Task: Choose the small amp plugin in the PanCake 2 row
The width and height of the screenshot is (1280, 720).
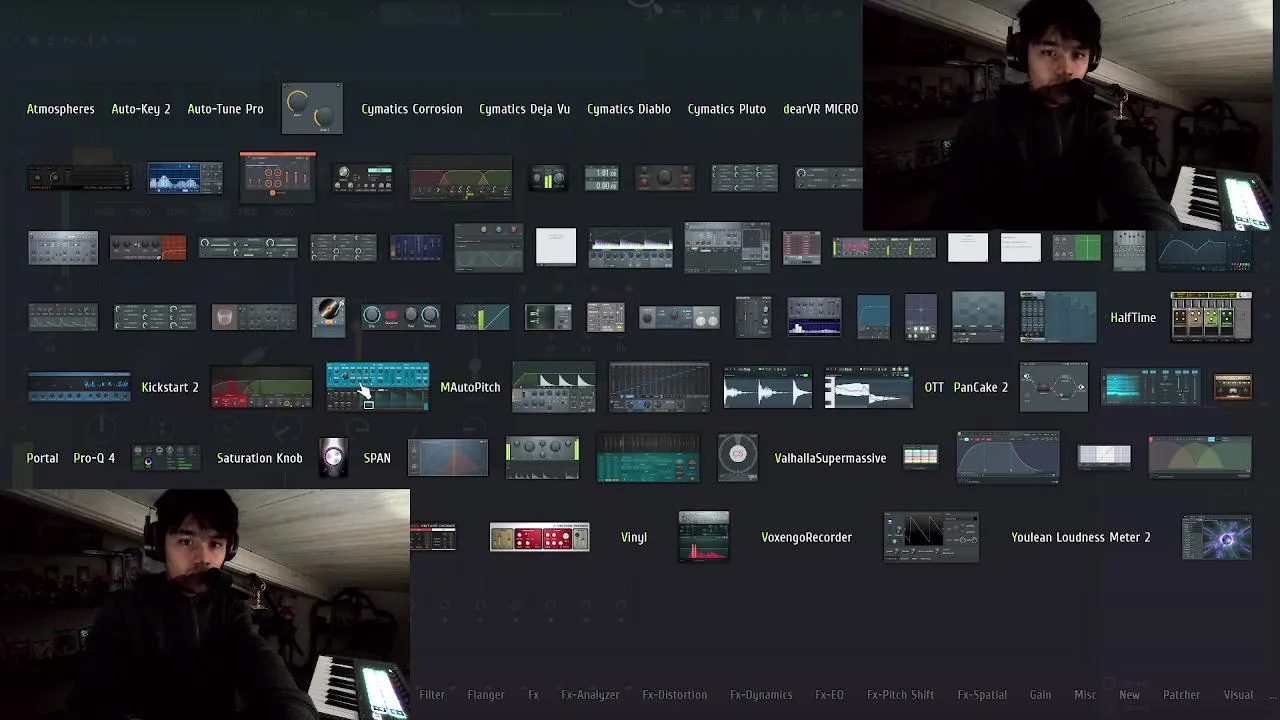Action: pos(1232,387)
